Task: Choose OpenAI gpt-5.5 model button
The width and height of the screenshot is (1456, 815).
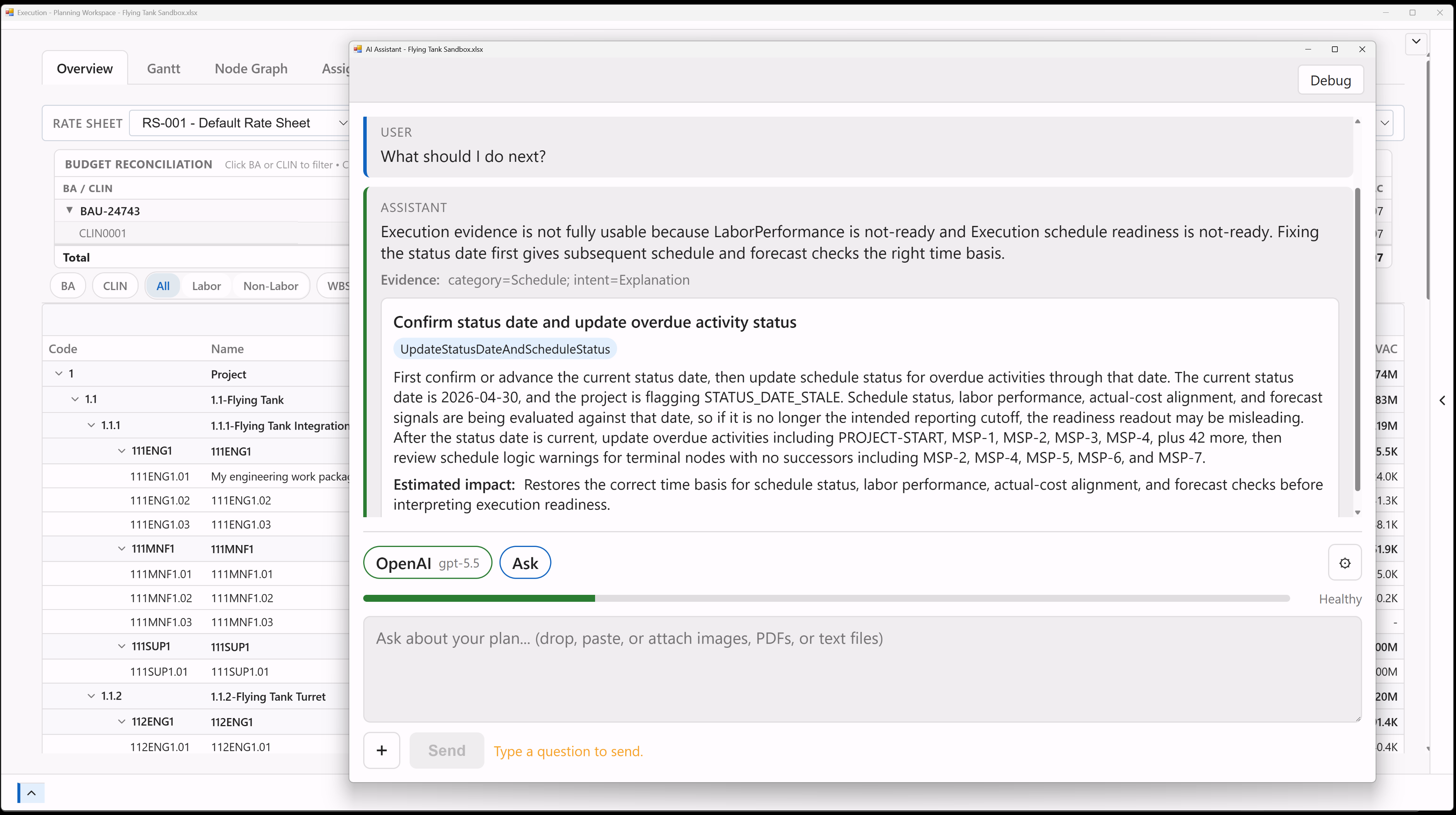Action: [x=427, y=562]
